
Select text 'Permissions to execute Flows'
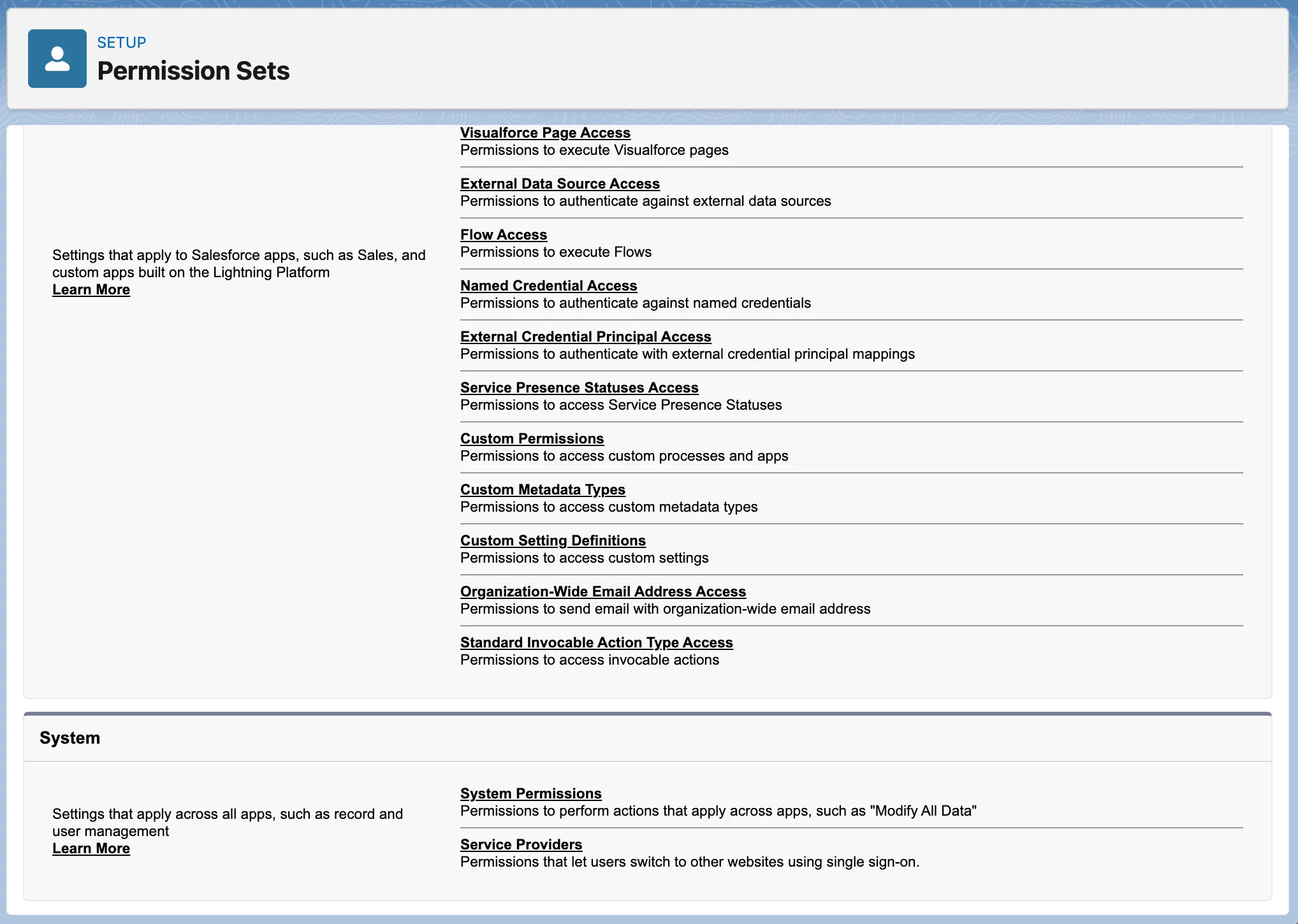556,252
